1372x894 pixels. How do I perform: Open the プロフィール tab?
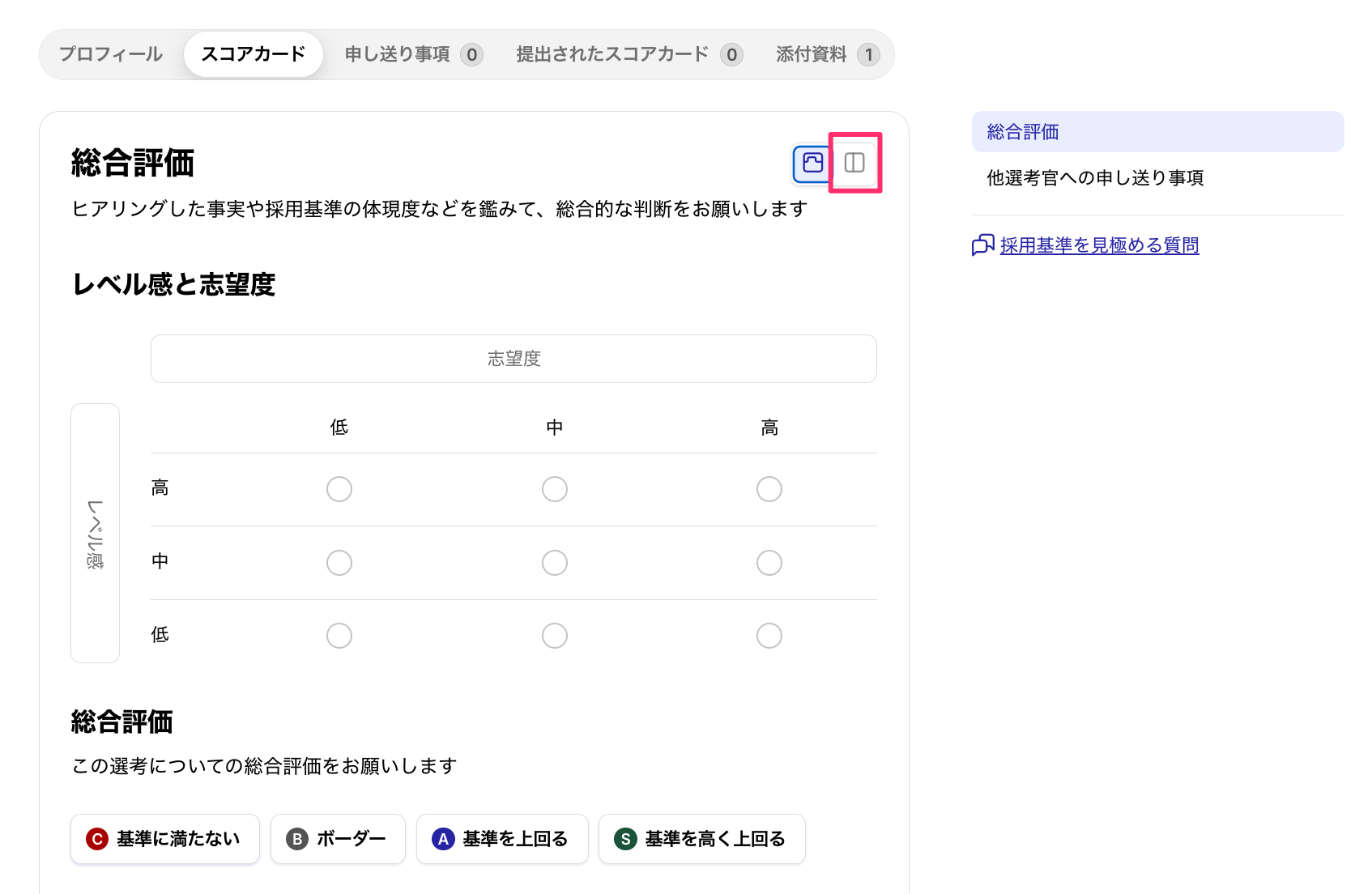111,54
